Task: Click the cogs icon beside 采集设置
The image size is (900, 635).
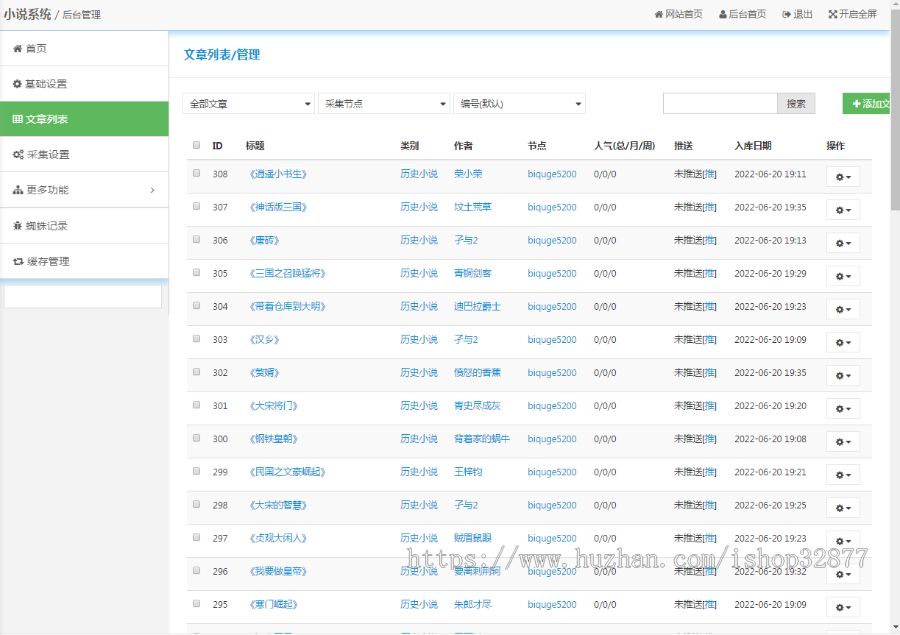Action: pos(18,155)
